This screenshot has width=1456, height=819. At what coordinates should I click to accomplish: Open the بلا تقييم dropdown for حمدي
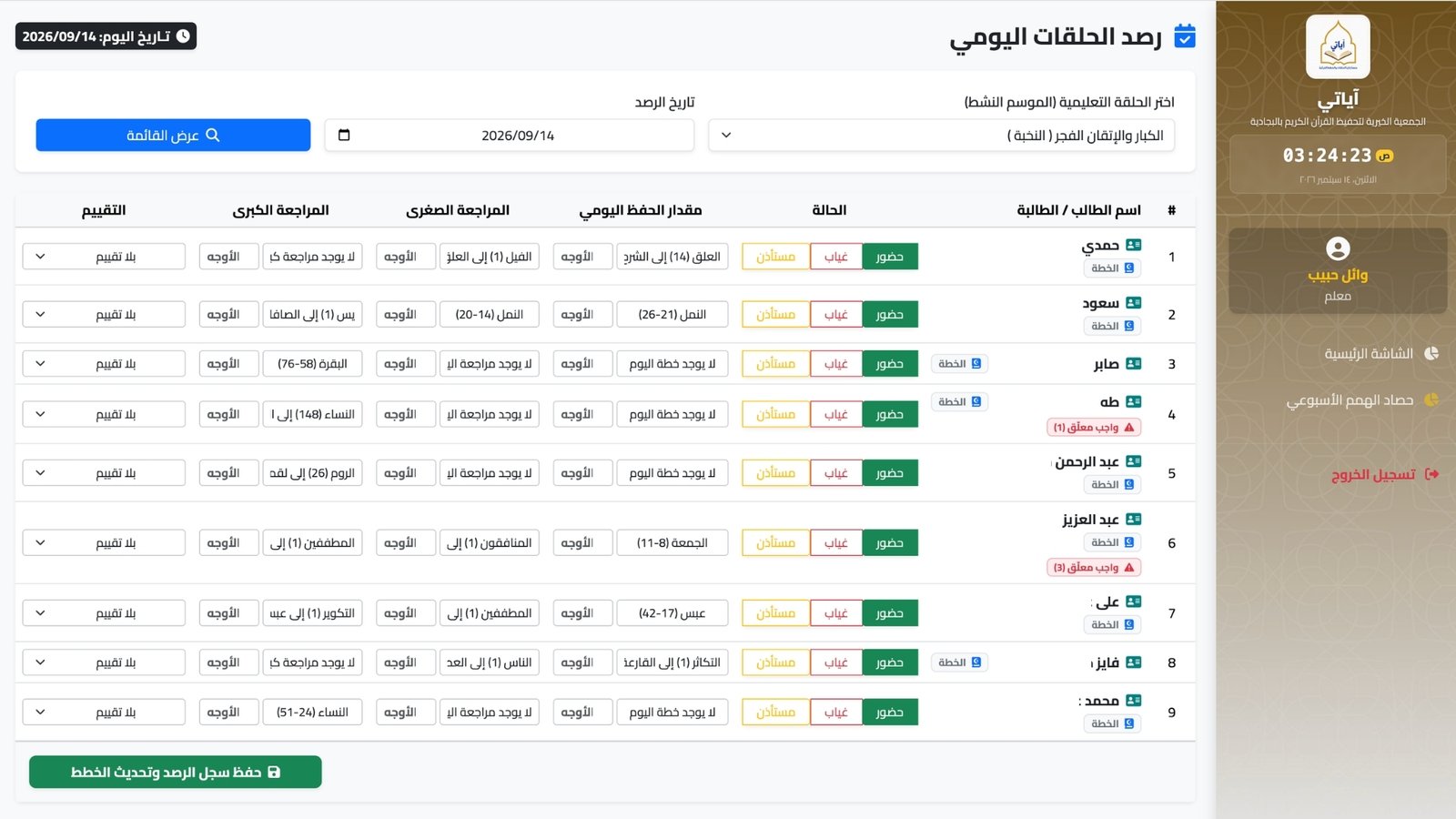tap(104, 257)
